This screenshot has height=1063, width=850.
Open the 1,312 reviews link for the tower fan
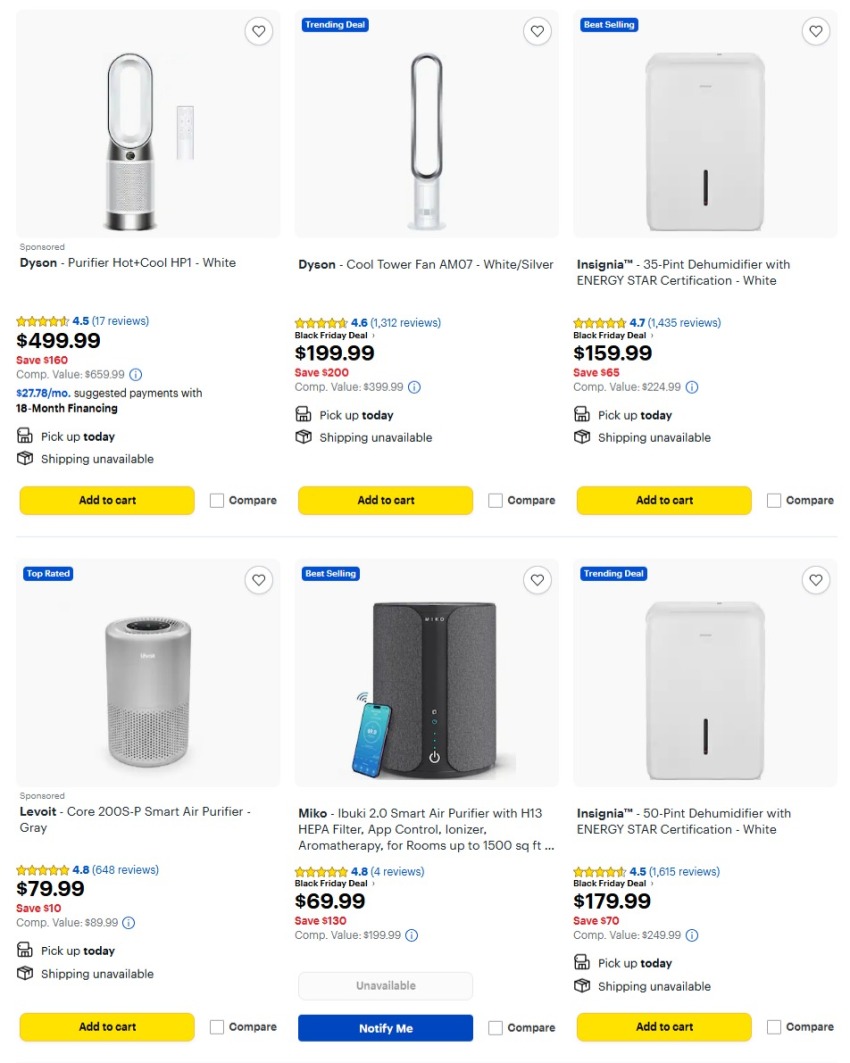pyautogui.click(x=406, y=322)
